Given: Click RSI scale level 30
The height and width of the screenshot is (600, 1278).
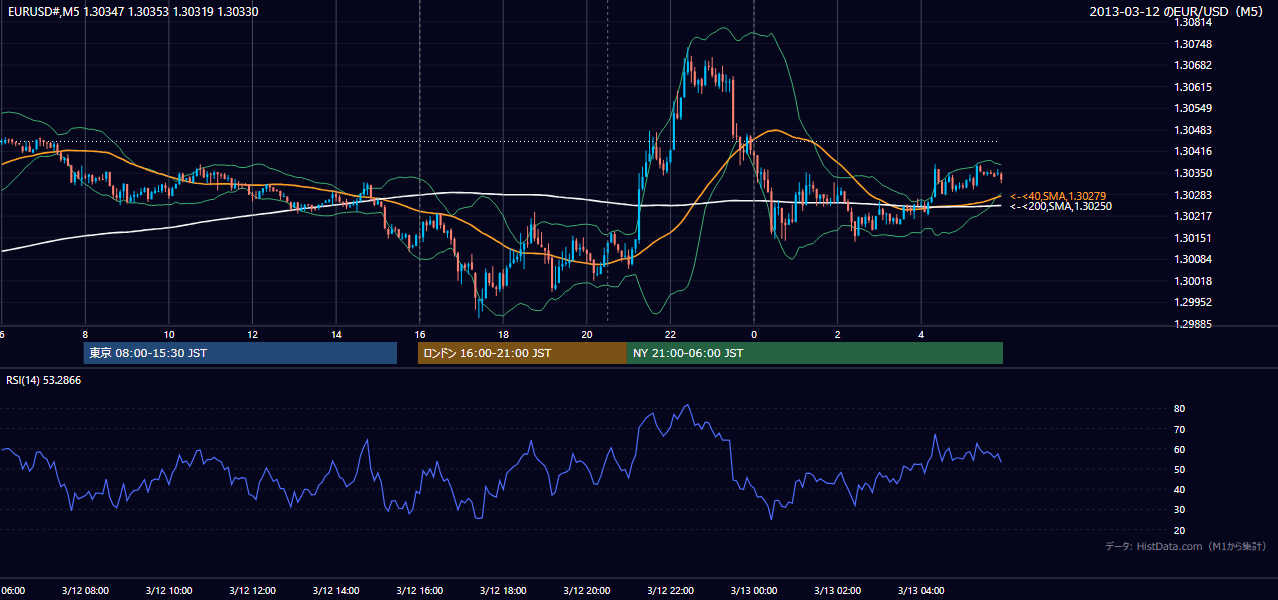Looking at the screenshot, I should coord(1179,510).
